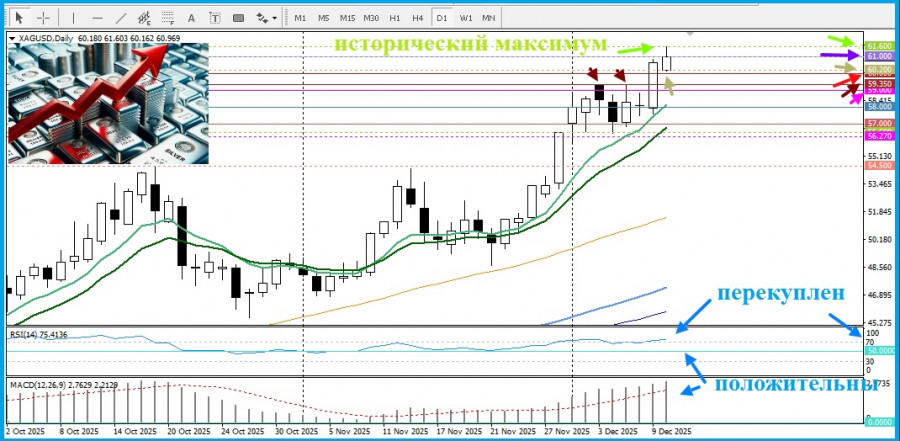This screenshot has width=900, height=441.
Task: Click the 59.350 price level label
Action: 879,84
